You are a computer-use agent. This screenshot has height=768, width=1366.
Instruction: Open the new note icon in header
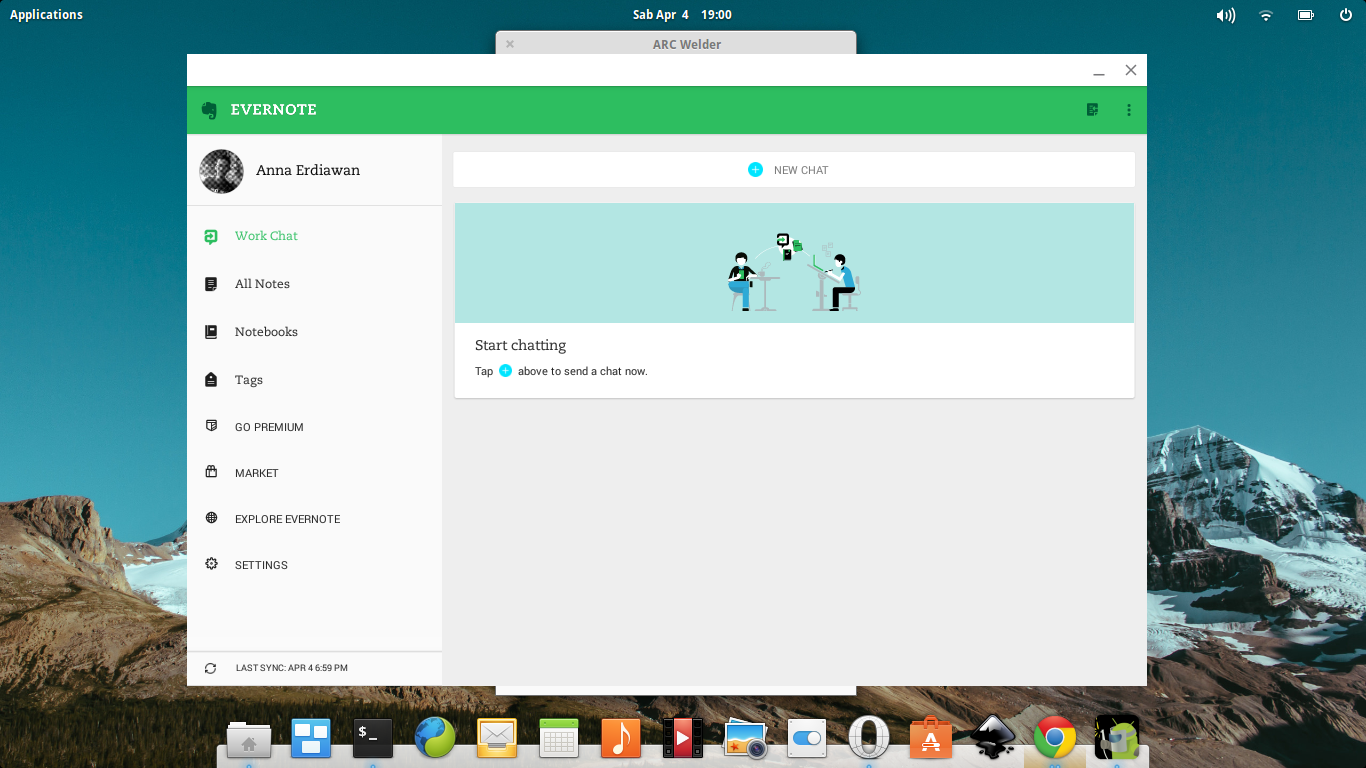tap(1093, 110)
